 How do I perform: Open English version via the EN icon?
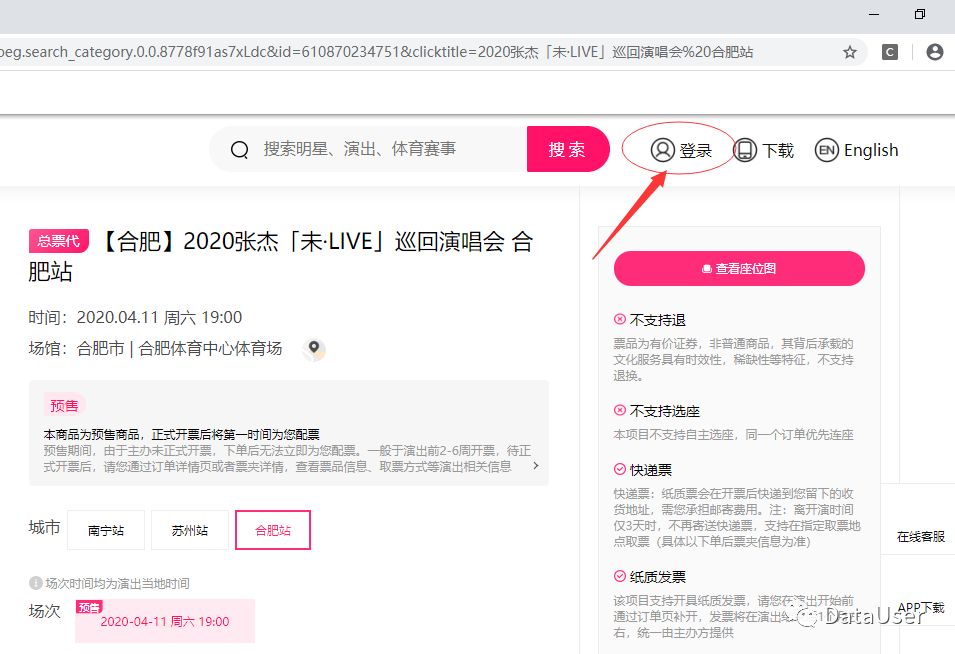coord(827,149)
